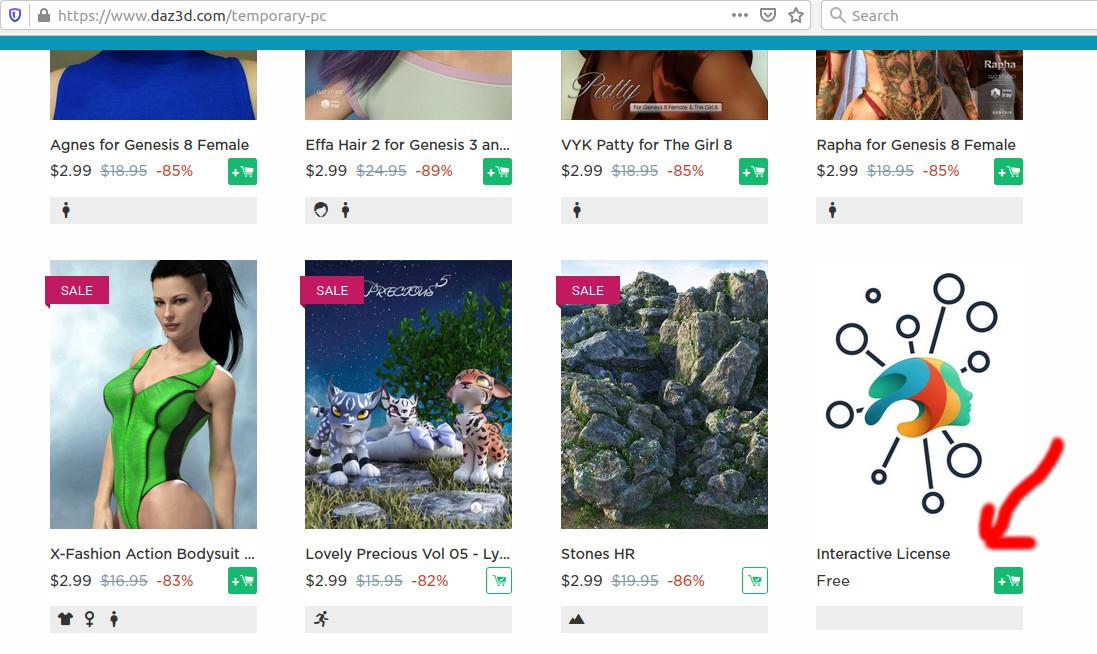Open Interactive License product link

click(x=883, y=554)
